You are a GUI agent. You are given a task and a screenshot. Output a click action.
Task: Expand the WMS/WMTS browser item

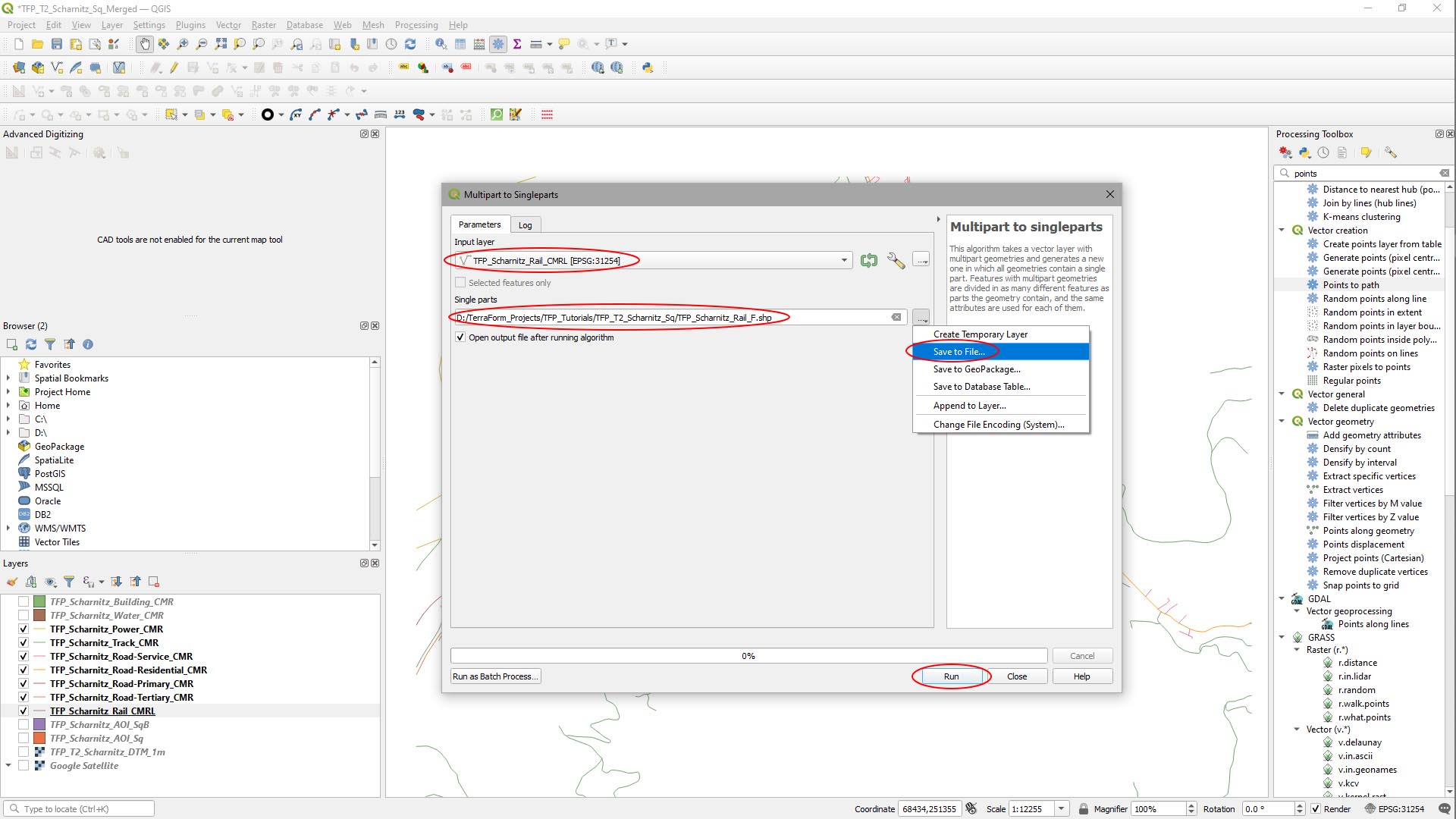(x=8, y=528)
